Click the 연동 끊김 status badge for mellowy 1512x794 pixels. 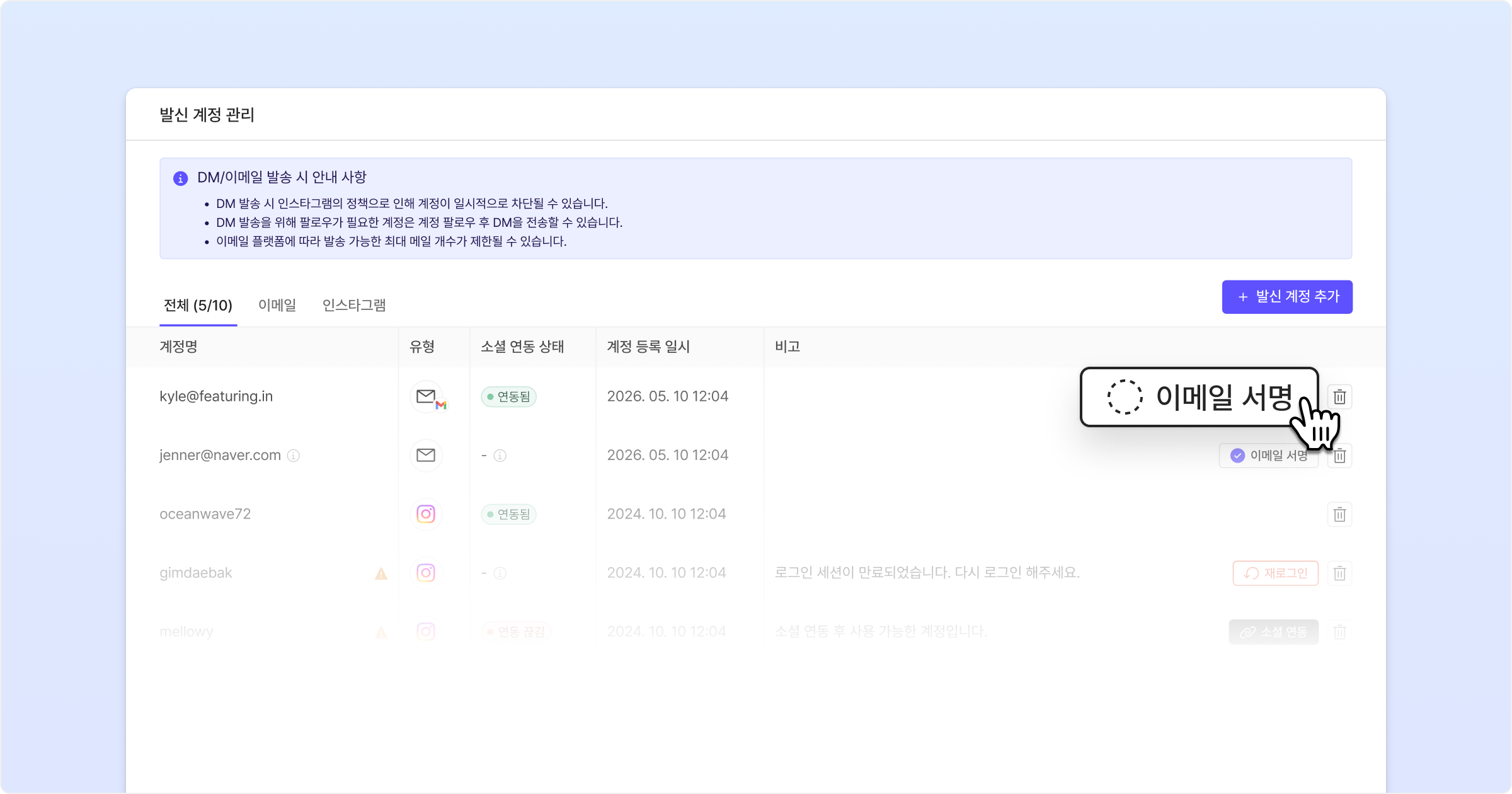[516, 632]
